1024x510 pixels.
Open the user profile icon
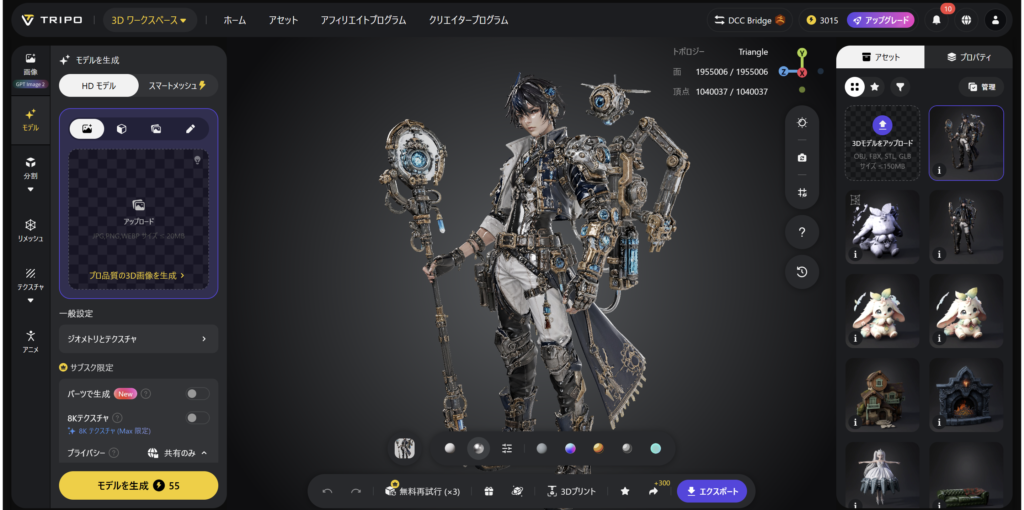[995, 20]
